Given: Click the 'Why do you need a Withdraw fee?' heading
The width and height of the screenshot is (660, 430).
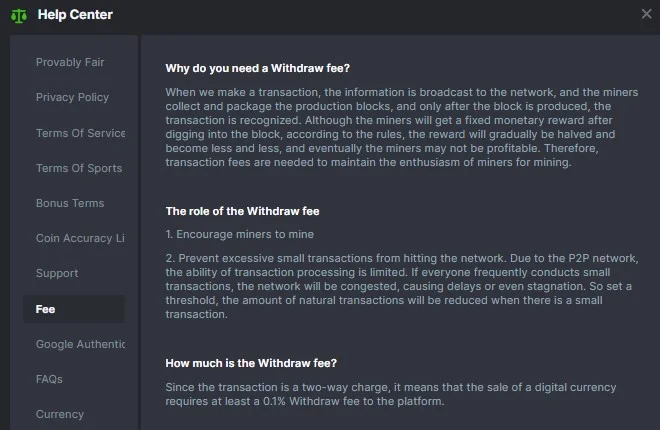Looking at the screenshot, I should [x=257, y=68].
